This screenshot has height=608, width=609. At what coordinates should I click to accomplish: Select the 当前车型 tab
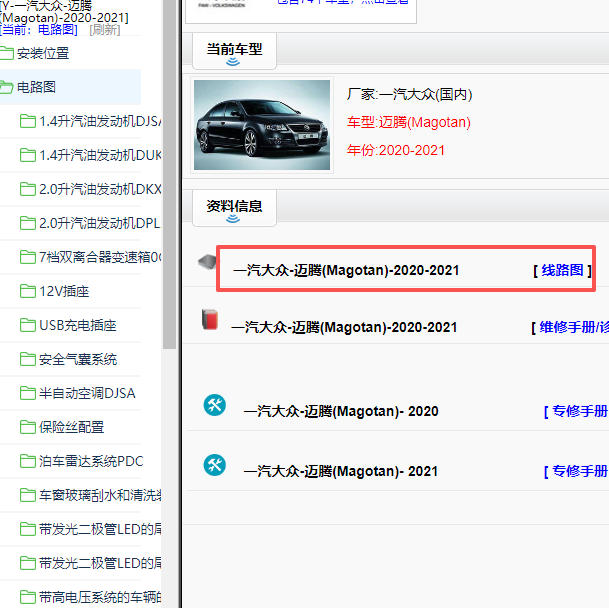234,51
